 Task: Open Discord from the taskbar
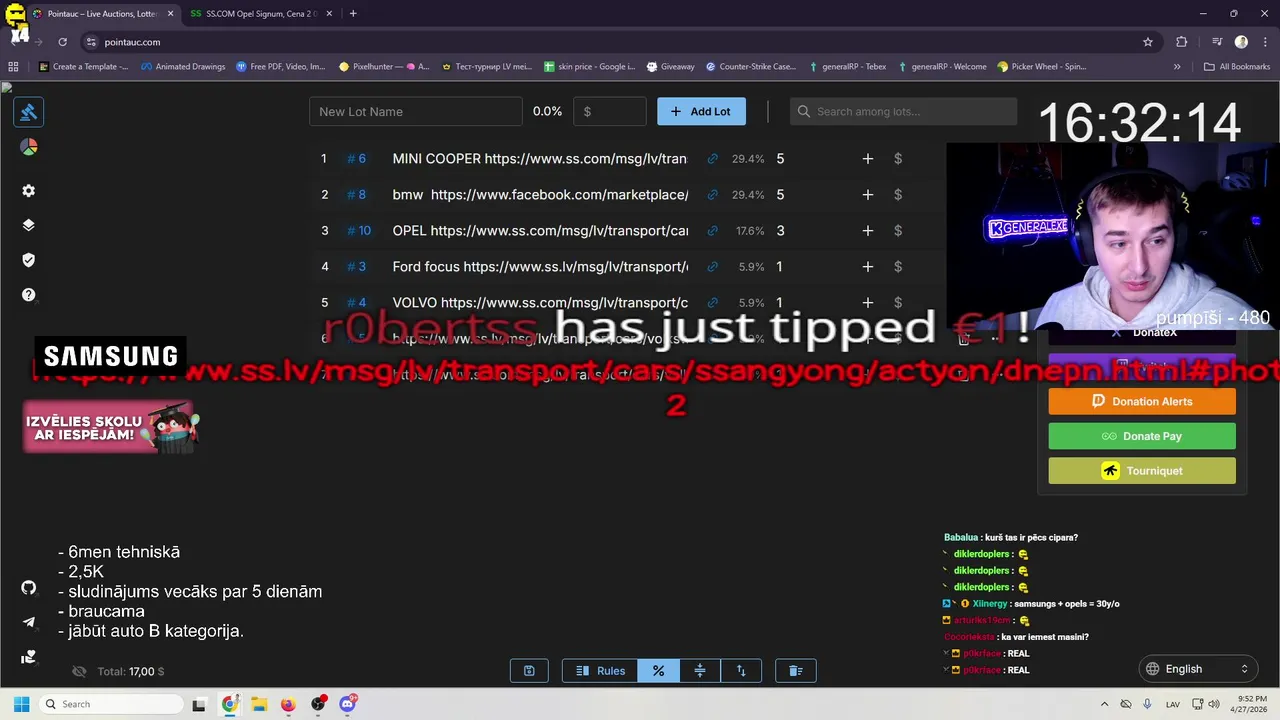point(347,704)
